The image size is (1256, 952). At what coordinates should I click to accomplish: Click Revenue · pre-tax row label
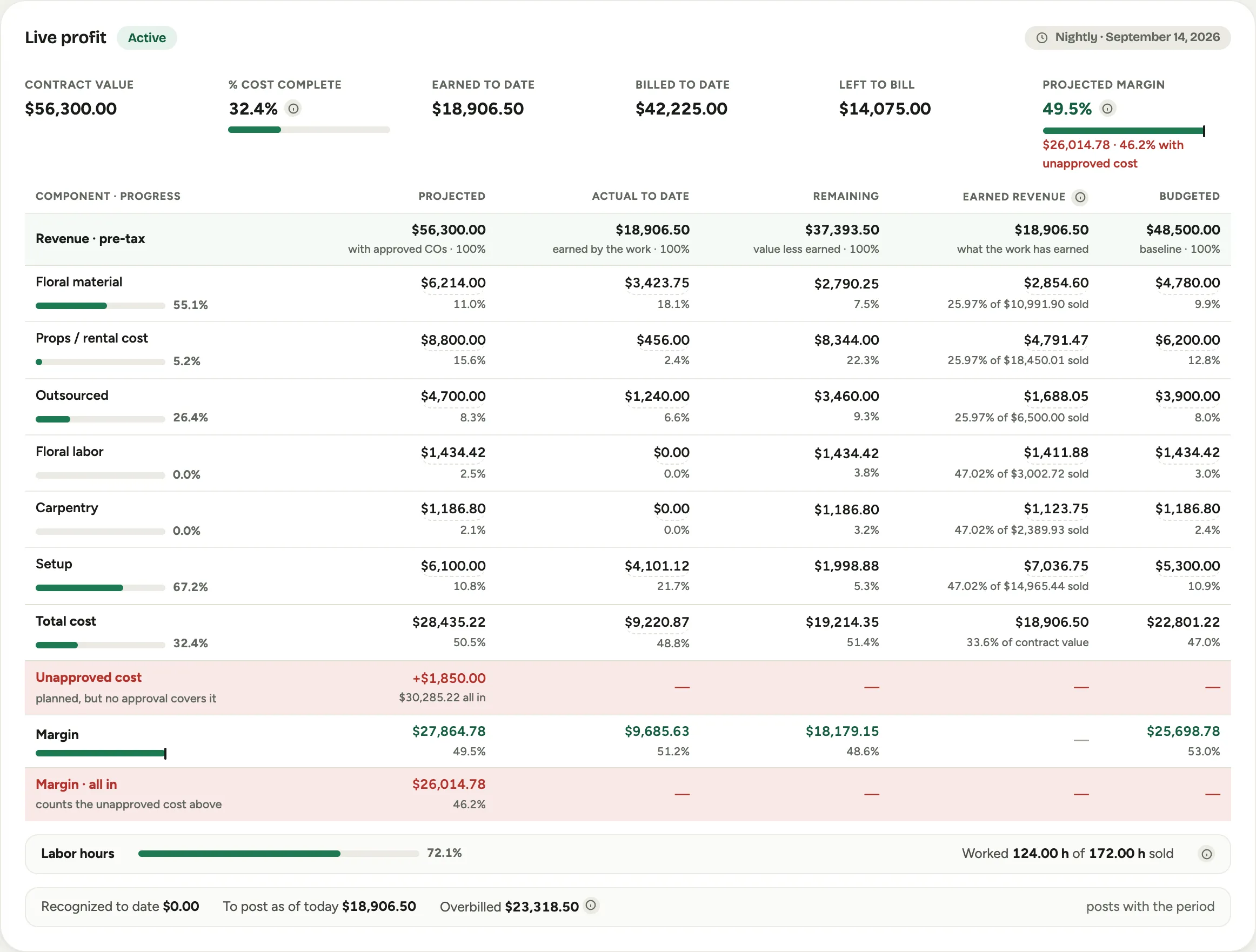click(x=90, y=239)
